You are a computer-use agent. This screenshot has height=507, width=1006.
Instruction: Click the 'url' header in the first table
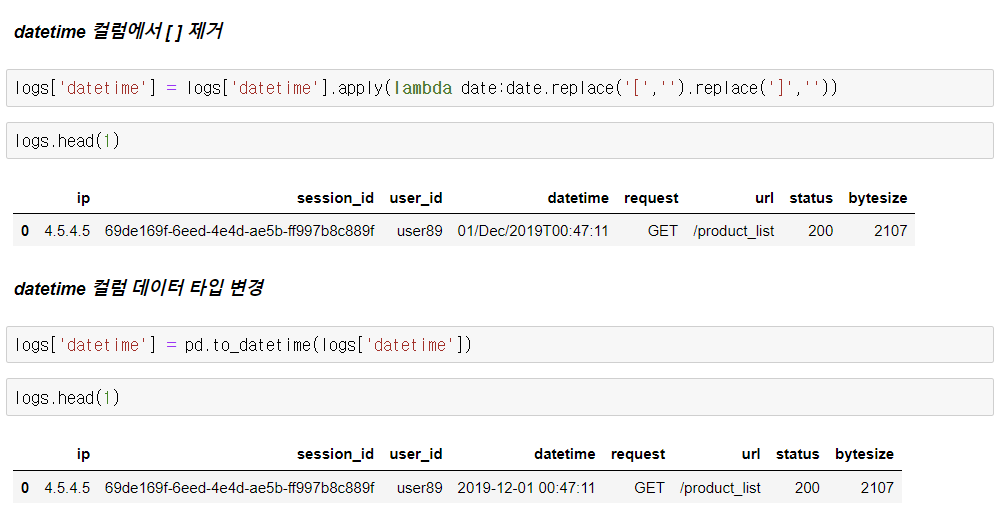765,198
